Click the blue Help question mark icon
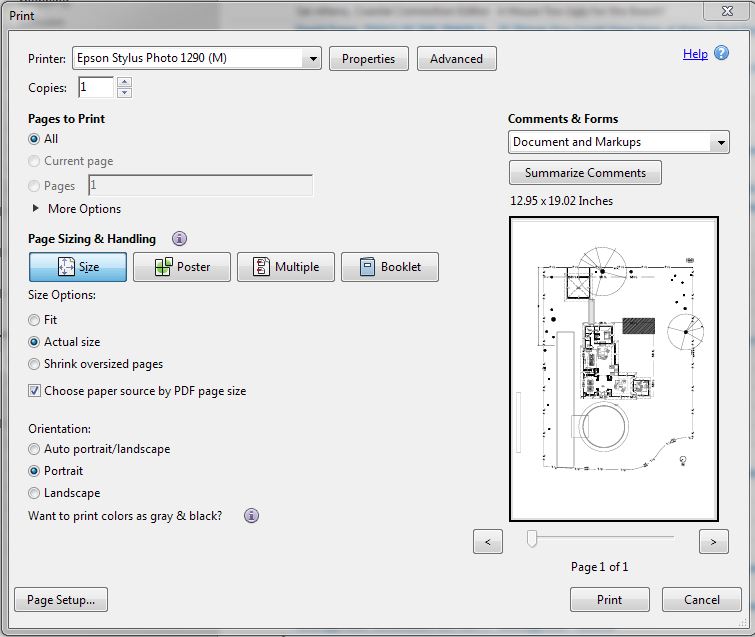Image resolution: width=755 pixels, height=637 pixels. click(x=722, y=54)
